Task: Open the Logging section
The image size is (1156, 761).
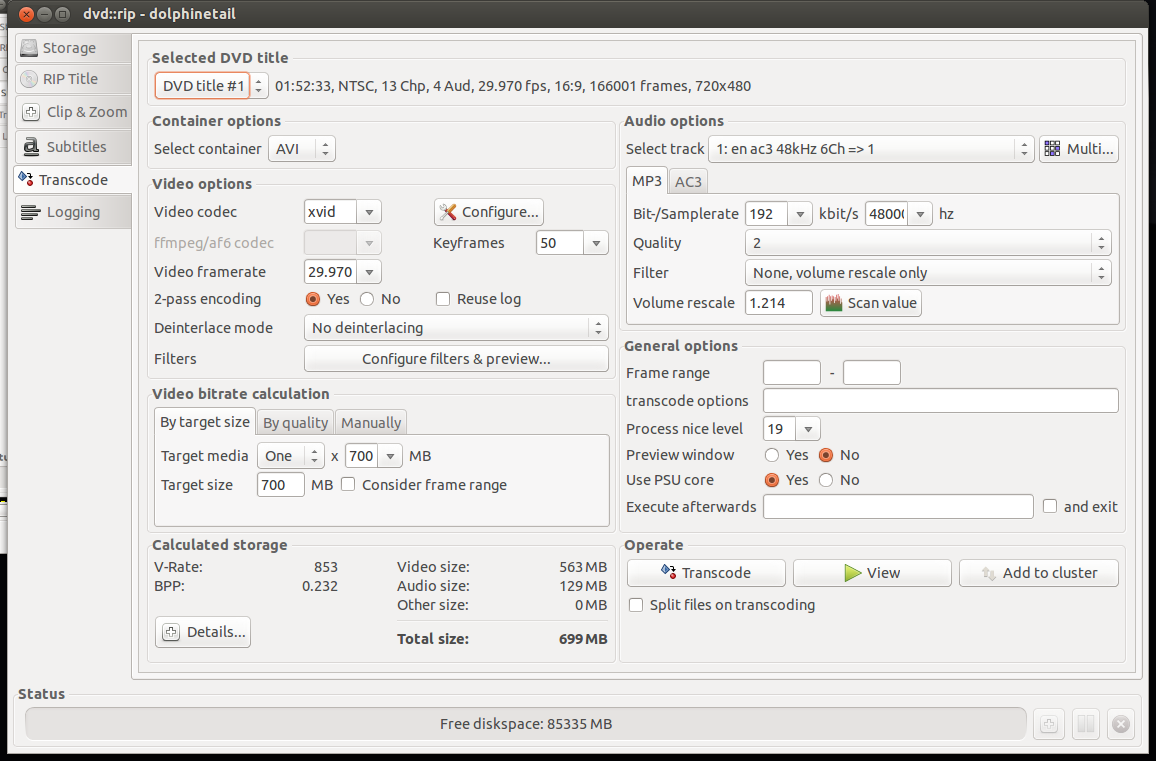Action: point(72,212)
